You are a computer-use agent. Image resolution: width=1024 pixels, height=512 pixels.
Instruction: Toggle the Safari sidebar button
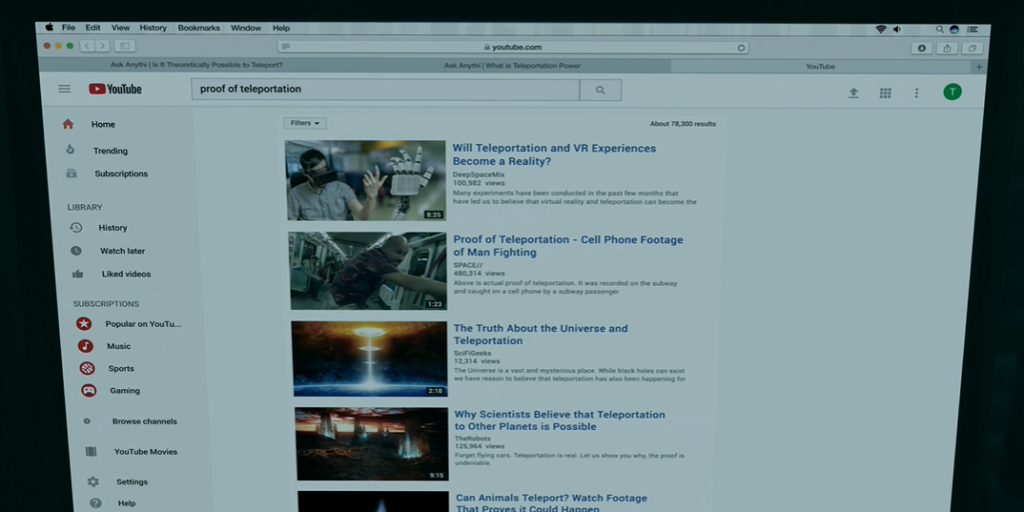coord(125,46)
